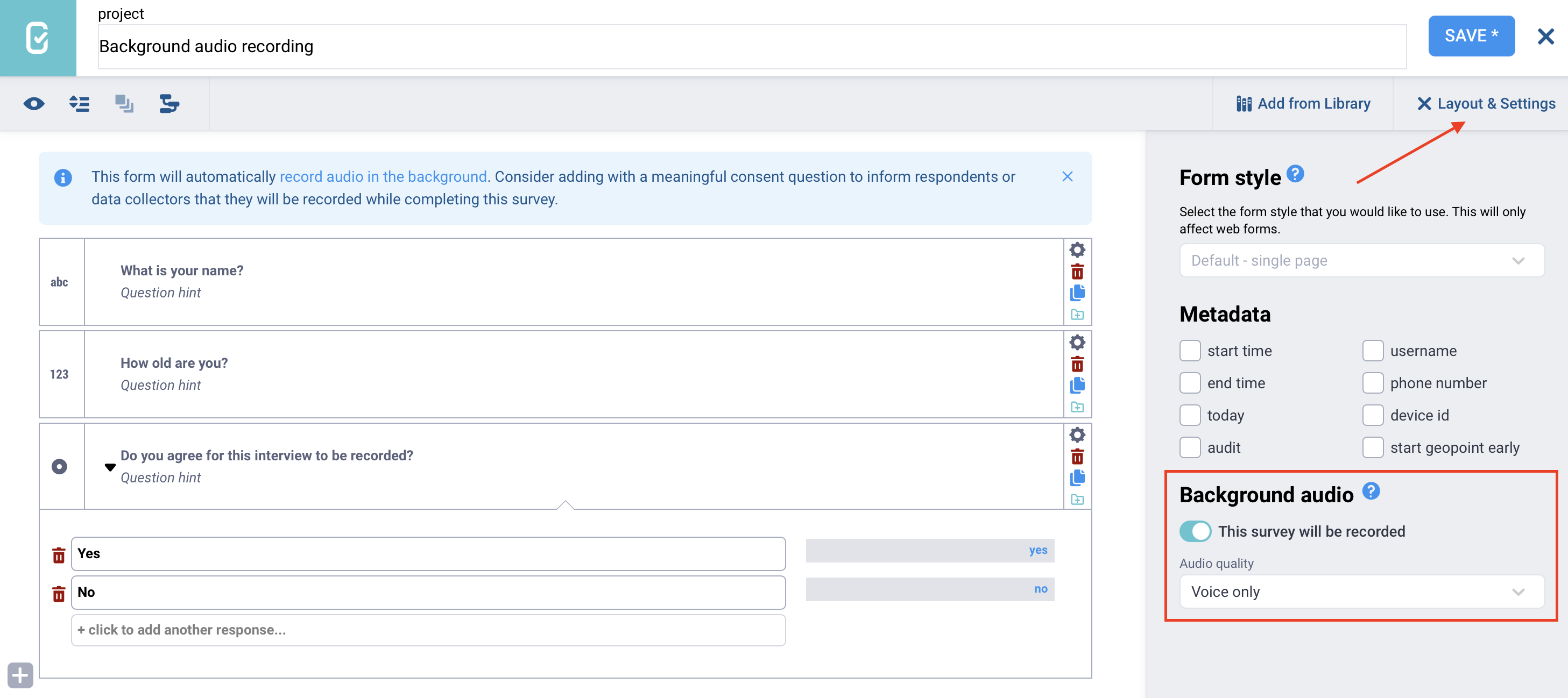The height and width of the screenshot is (698, 1568).
Task: Delete the 'Yes' response option
Action: tap(59, 555)
